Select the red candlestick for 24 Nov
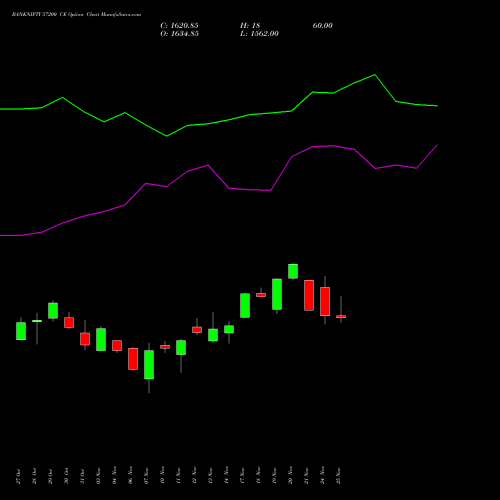 point(325,301)
